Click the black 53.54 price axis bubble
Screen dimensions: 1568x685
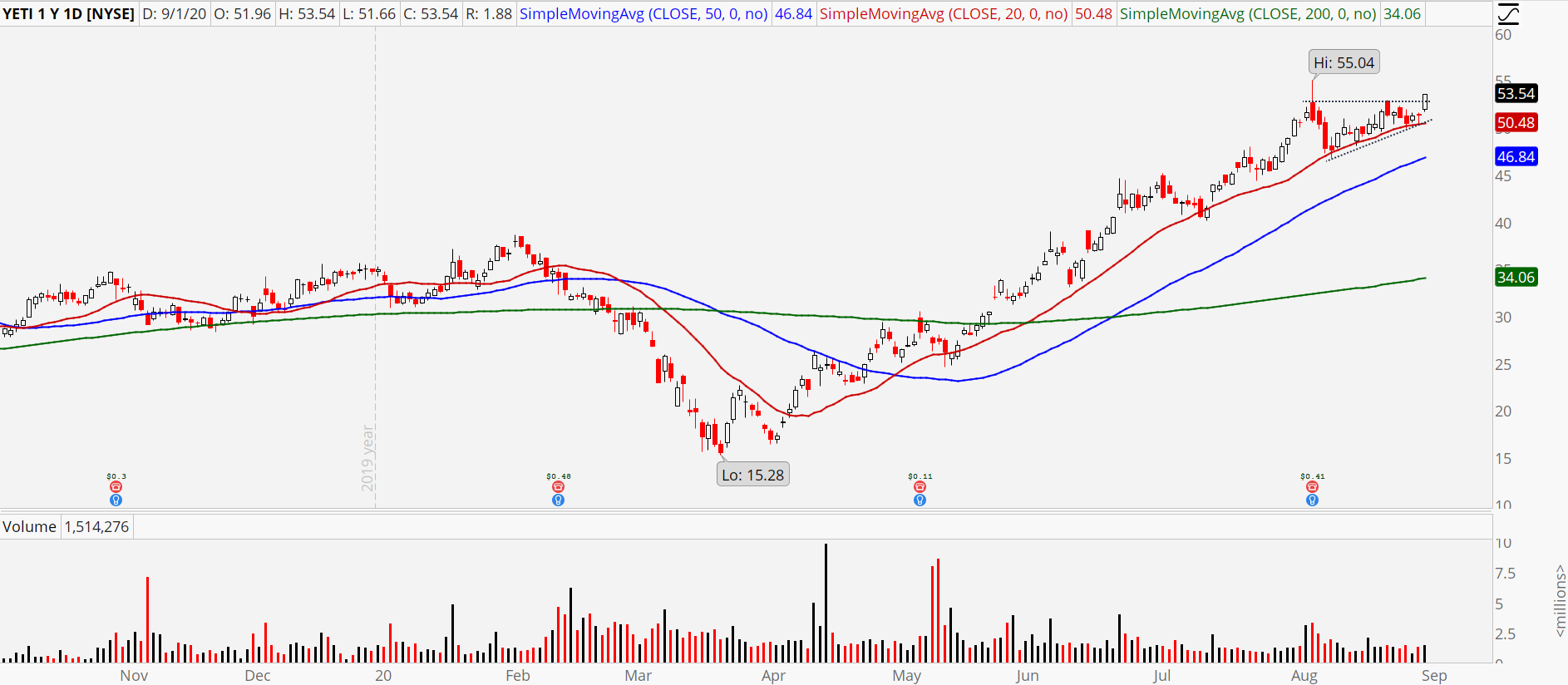pyautogui.click(x=1516, y=93)
